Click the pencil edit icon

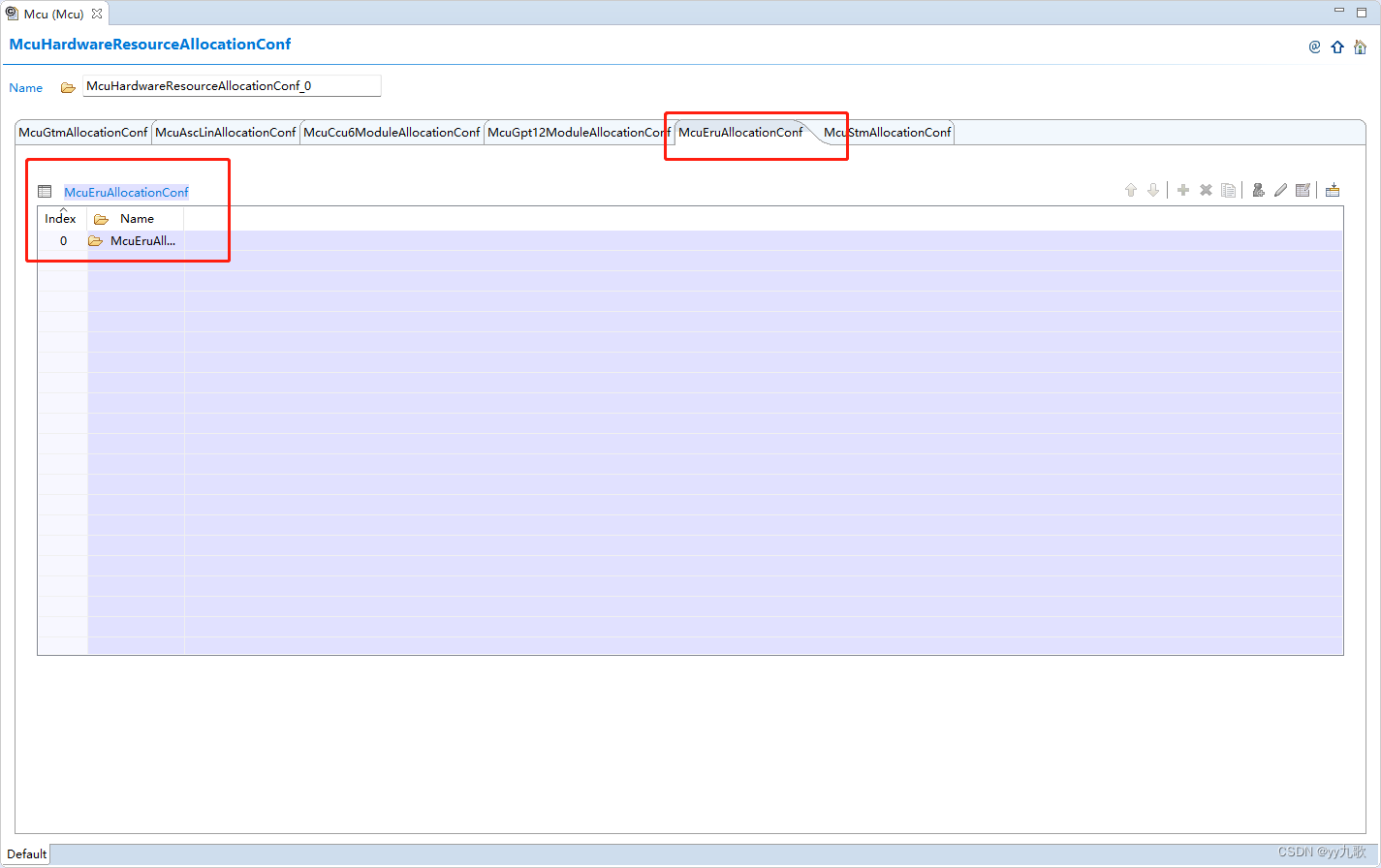click(1281, 190)
